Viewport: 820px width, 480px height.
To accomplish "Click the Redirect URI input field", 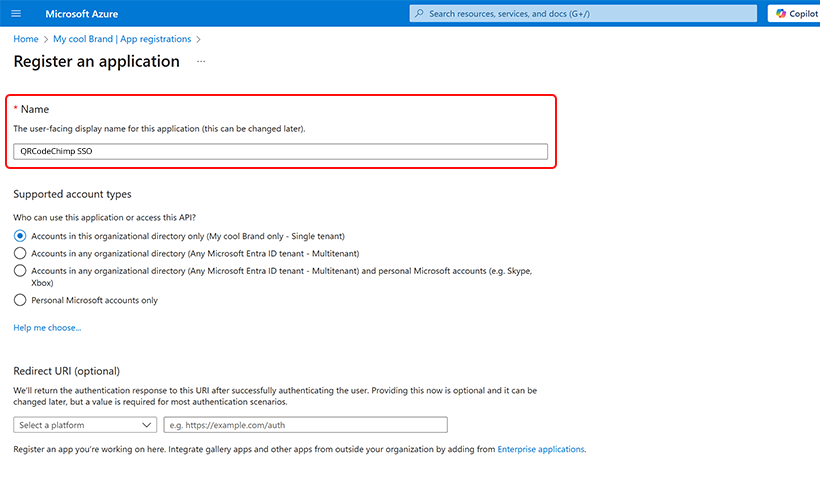I will pos(305,425).
